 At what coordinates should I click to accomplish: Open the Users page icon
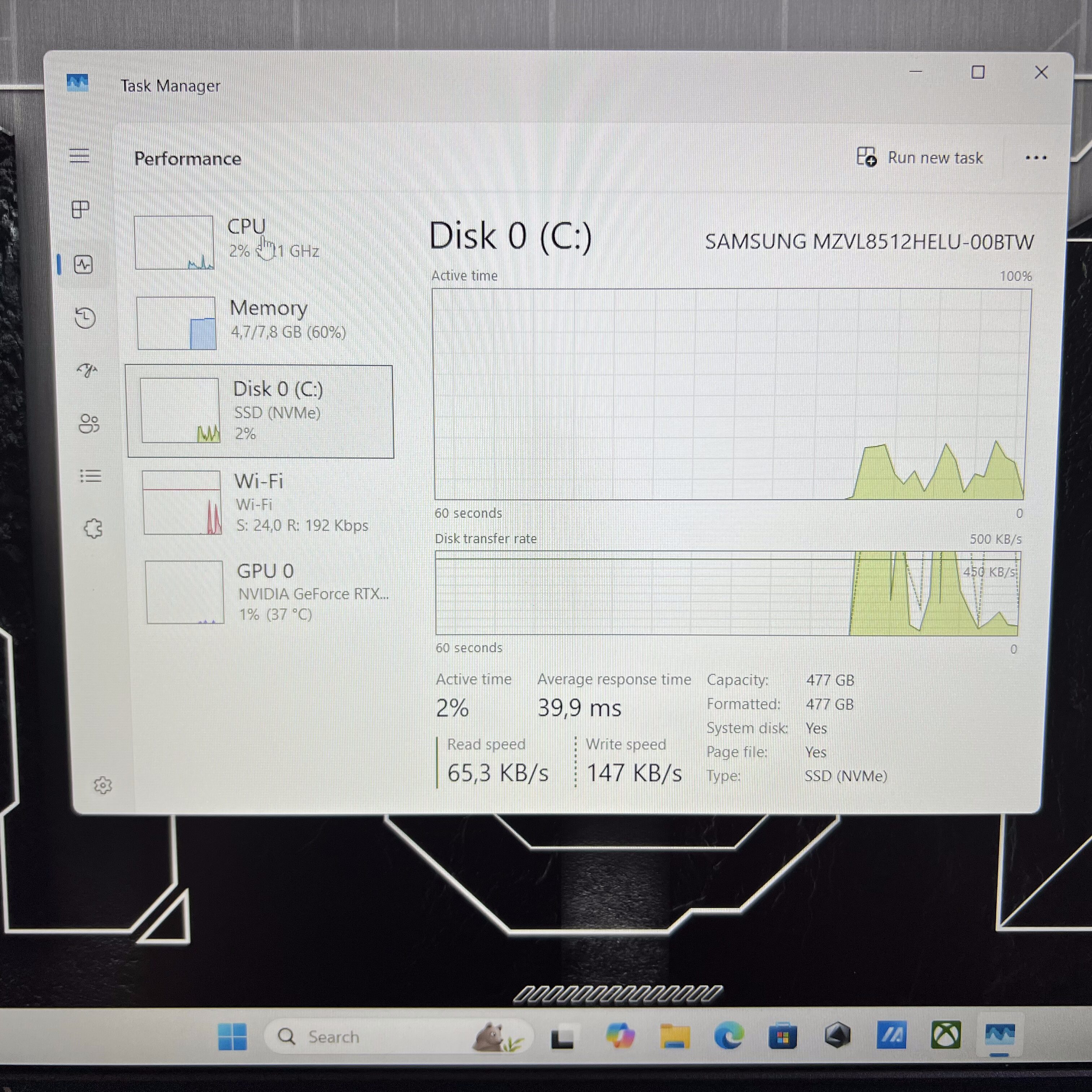89,423
